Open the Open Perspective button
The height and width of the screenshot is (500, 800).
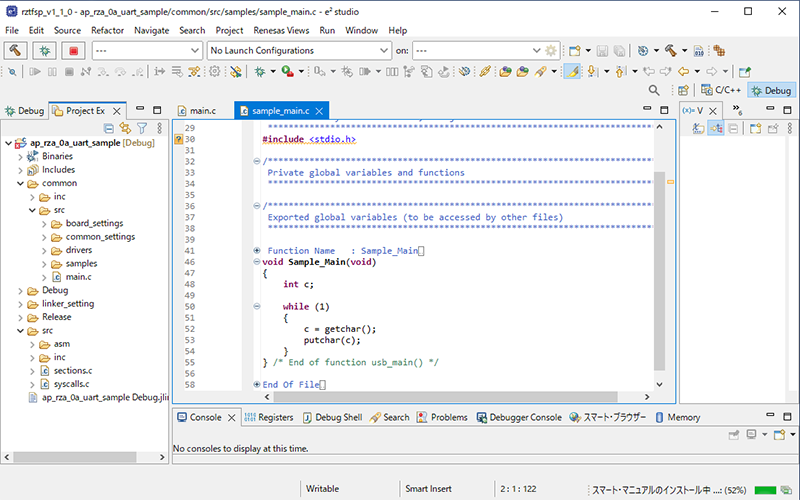683,90
